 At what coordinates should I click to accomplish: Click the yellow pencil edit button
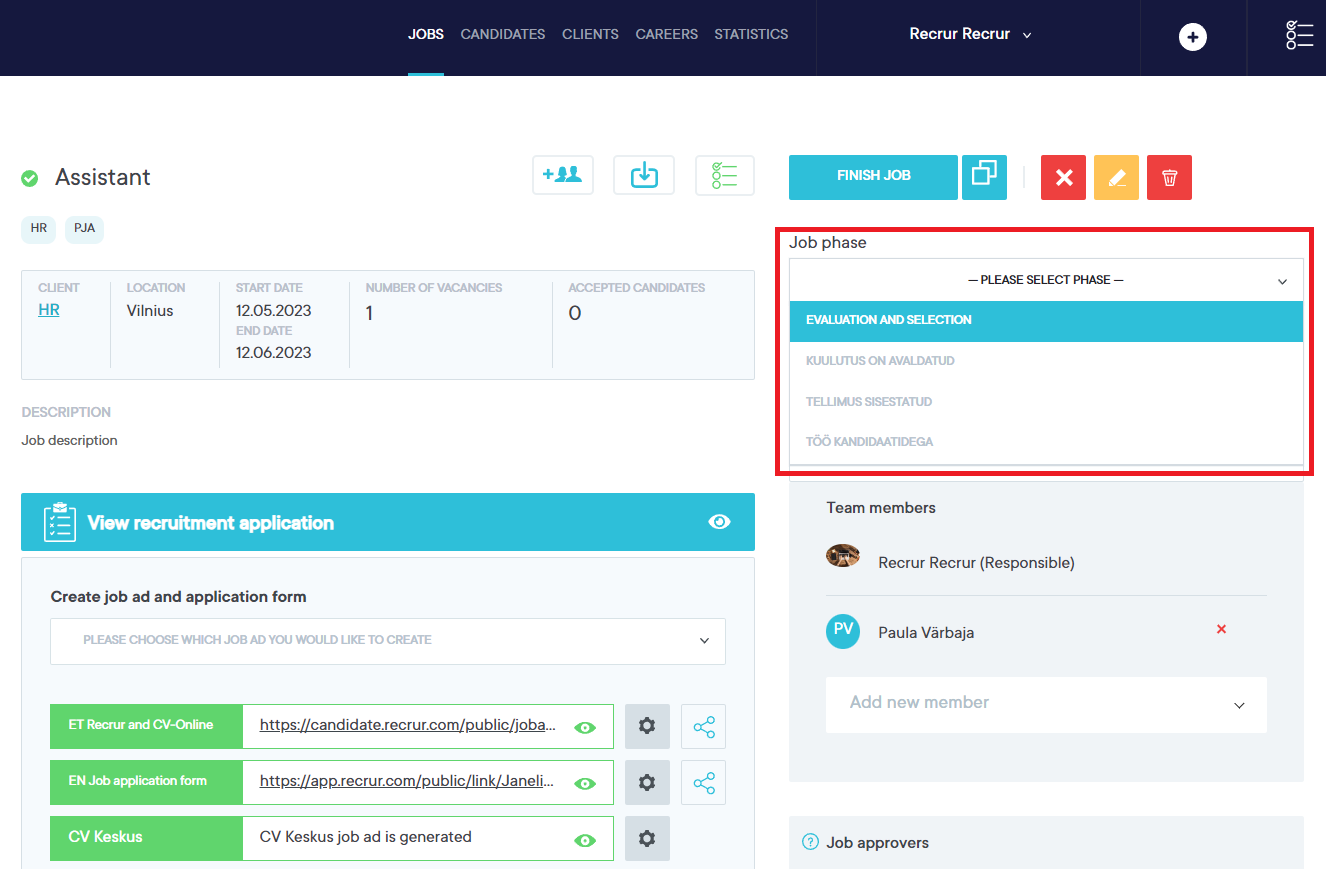pos(1116,178)
